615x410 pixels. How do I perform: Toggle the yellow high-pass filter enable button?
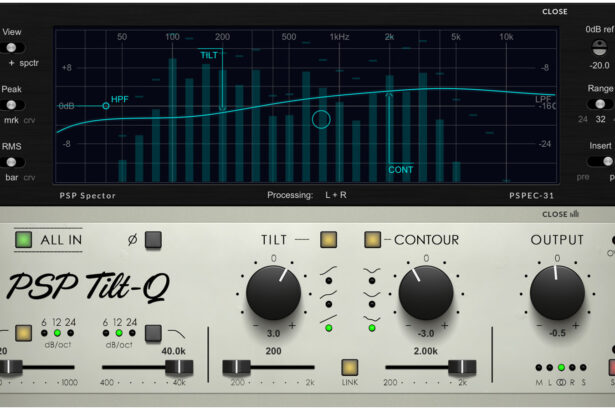[x=24, y=333]
